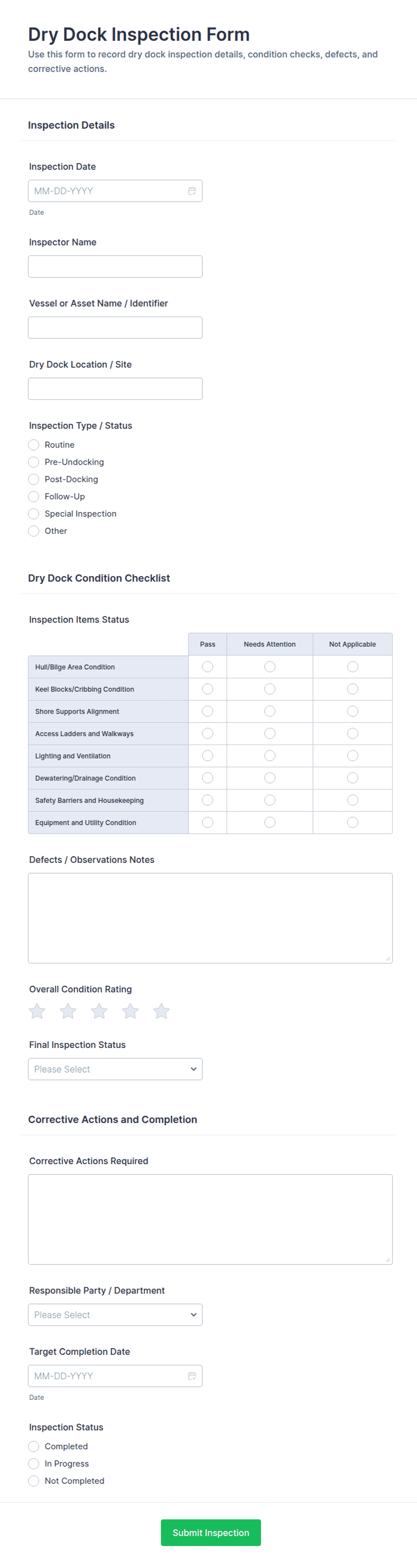This screenshot has width=417, height=1568.
Task: Select the third star of the condition rating
Action: point(99,1011)
